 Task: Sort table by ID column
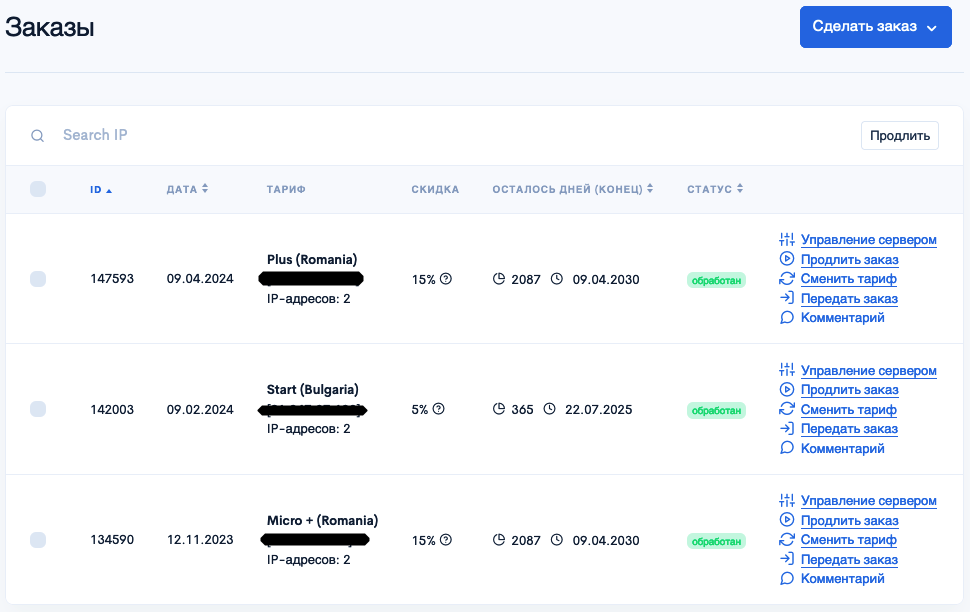[101, 189]
